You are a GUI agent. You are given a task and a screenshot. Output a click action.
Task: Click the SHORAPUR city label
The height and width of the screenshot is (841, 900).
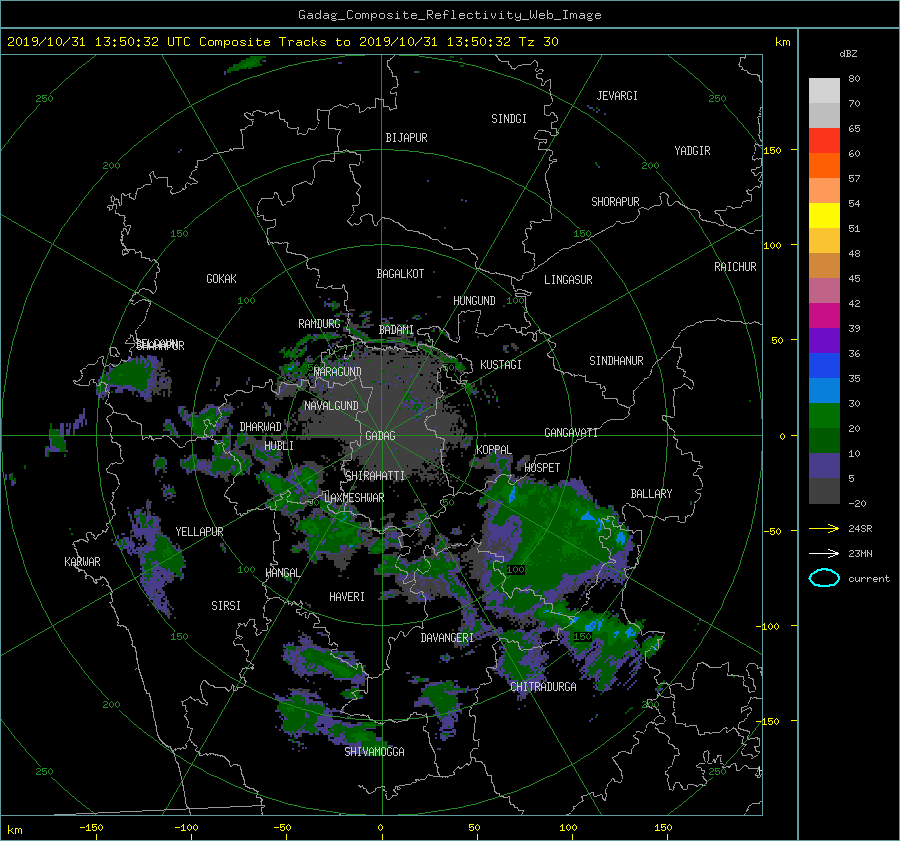pos(615,202)
